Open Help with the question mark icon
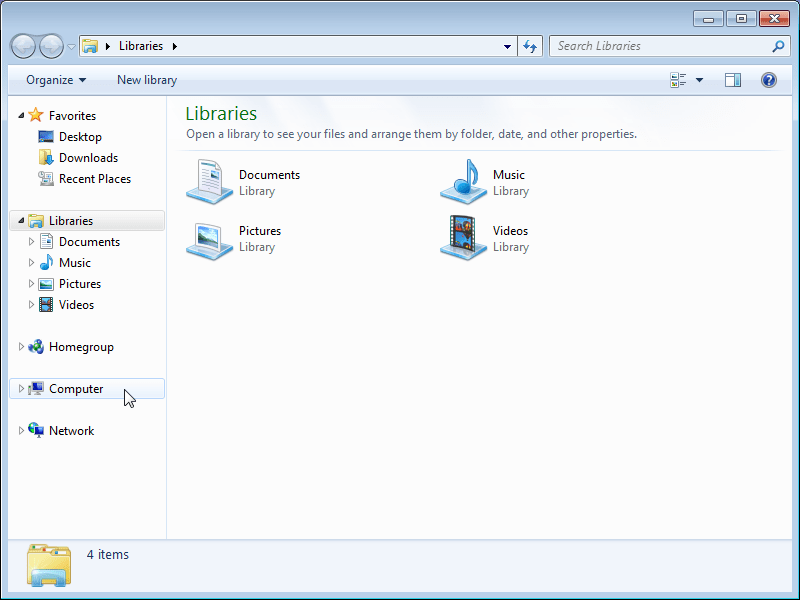800x600 pixels. pos(768,80)
